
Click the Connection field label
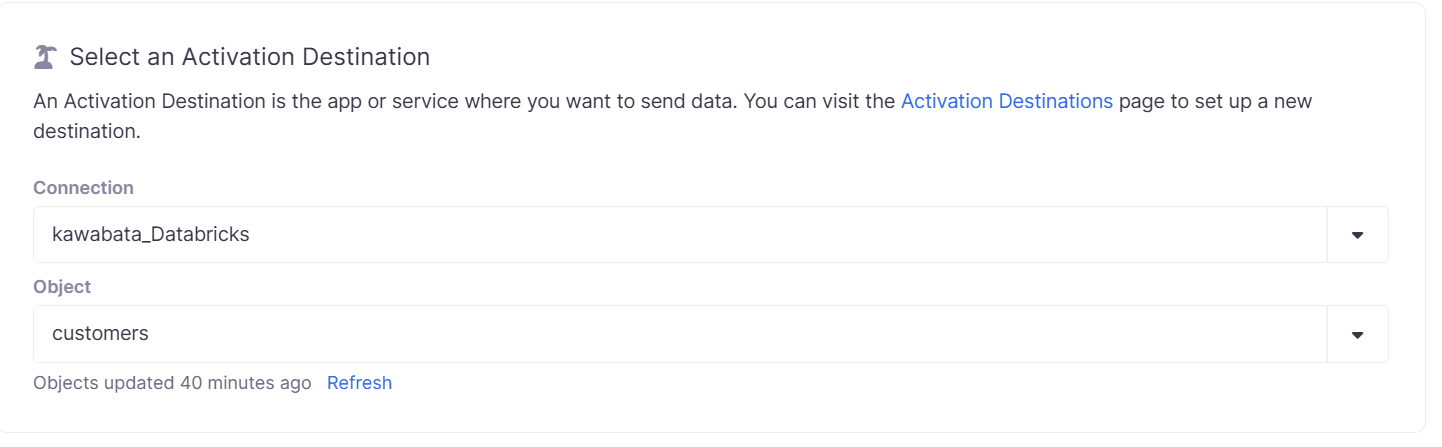point(83,188)
